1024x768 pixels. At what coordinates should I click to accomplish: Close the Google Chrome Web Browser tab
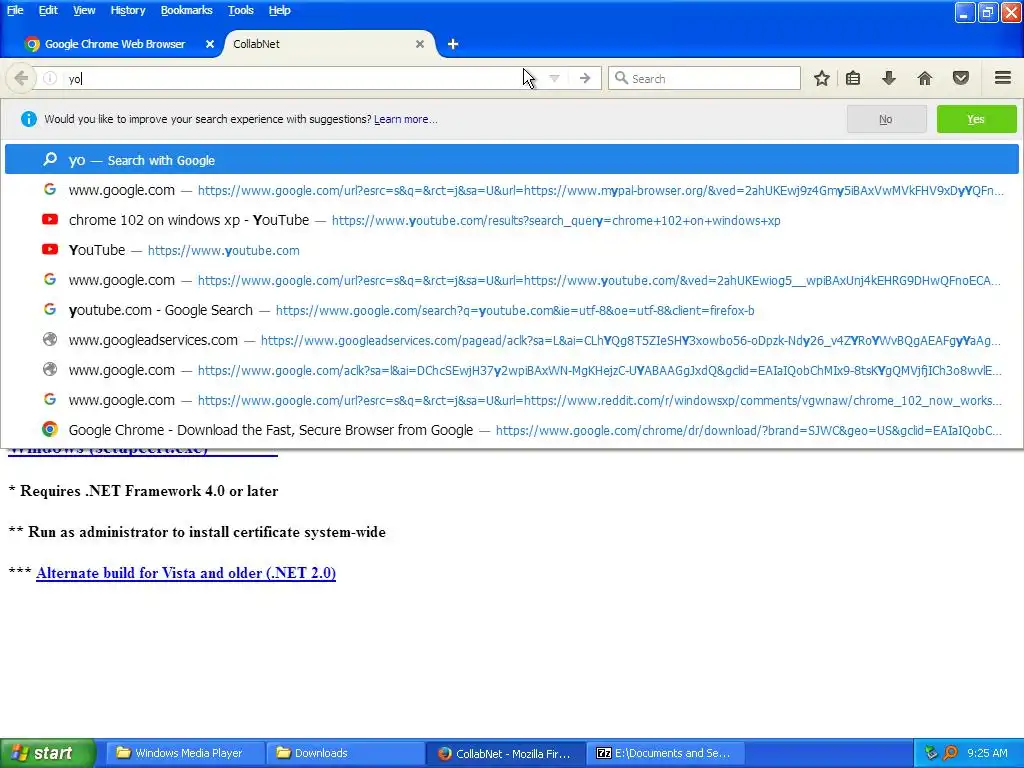coord(210,44)
